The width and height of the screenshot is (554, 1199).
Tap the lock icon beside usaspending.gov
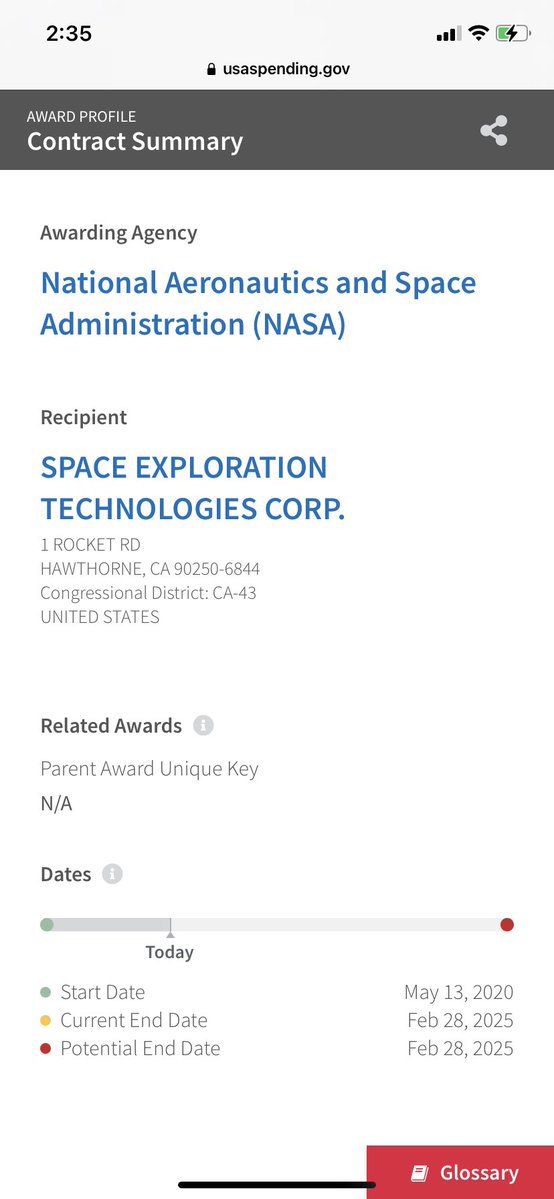[212, 70]
